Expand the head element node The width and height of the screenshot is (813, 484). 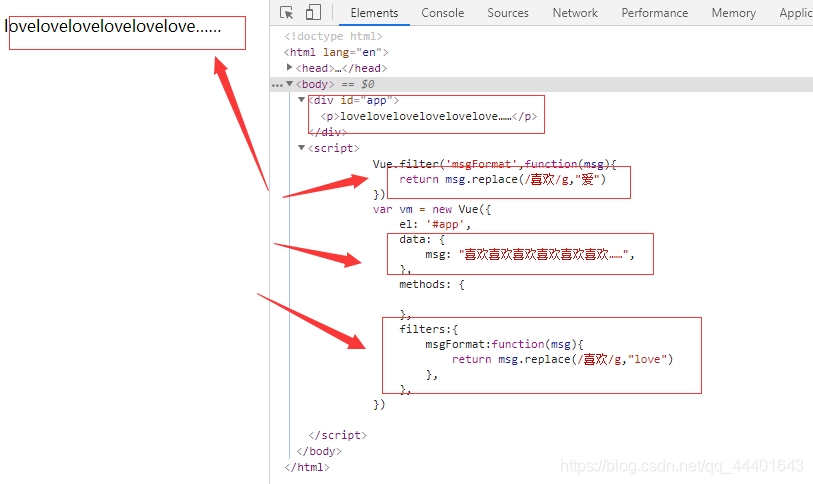point(289,67)
